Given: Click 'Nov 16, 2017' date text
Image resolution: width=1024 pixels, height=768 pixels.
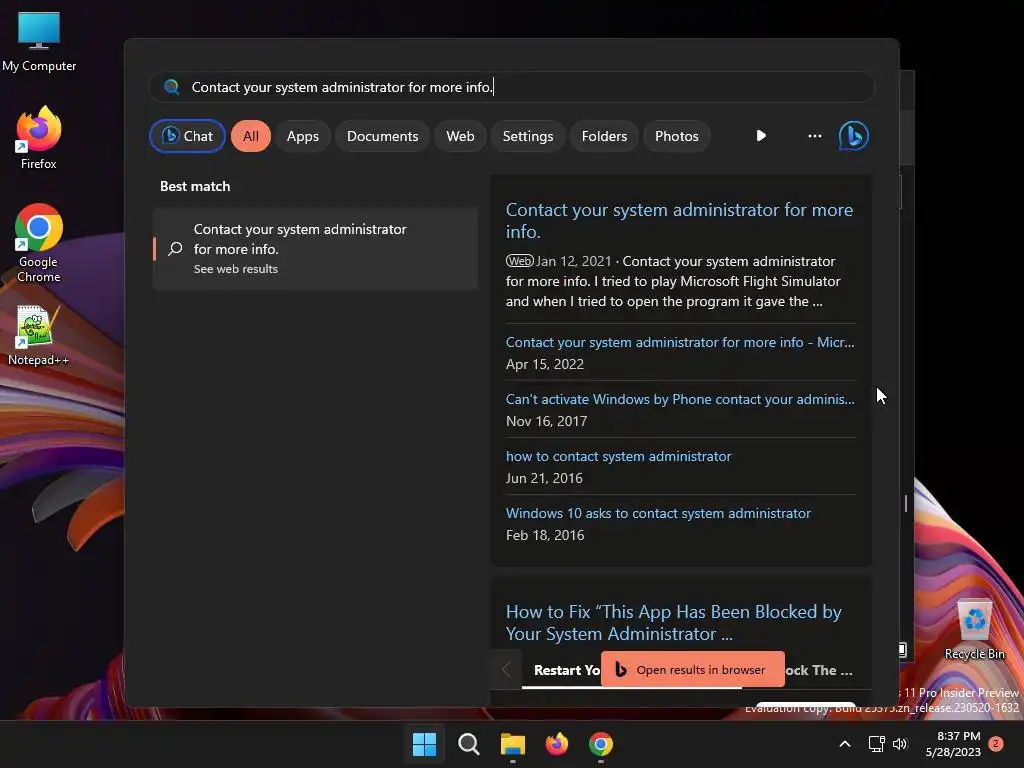Looking at the screenshot, I should tap(546, 421).
